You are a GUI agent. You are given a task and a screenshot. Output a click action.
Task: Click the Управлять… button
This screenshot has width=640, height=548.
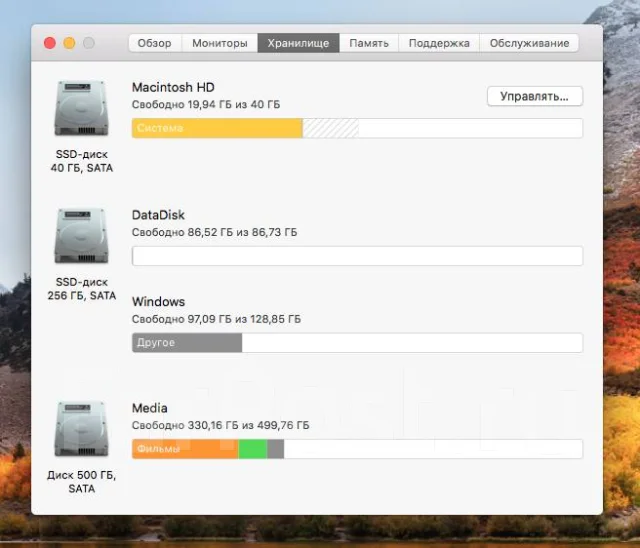tap(535, 96)
